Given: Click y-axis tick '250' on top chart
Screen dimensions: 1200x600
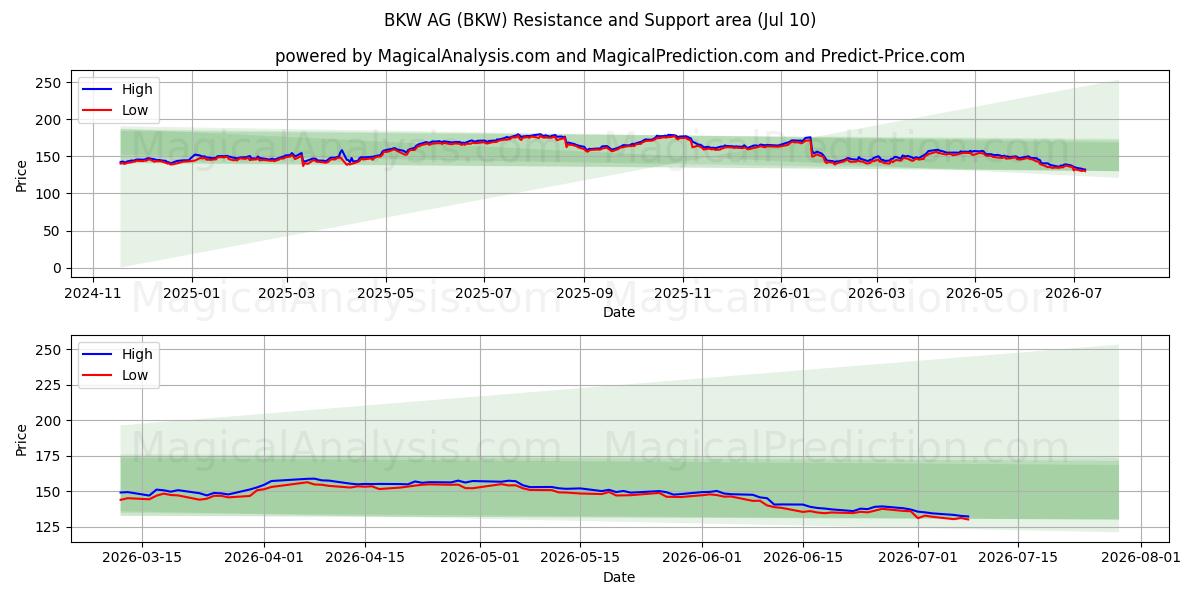Looking at the screenshot, I should [50, 83].
